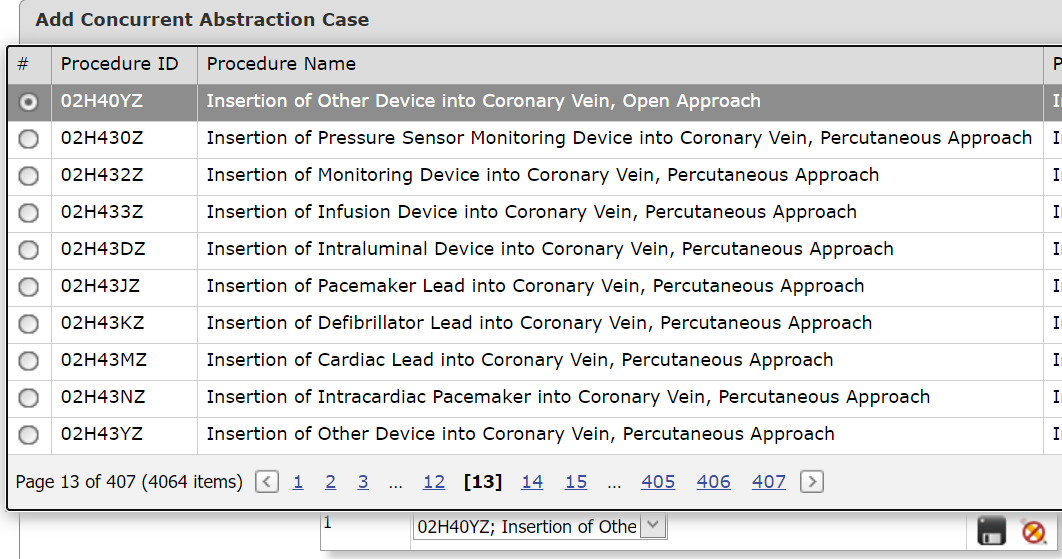The image size is (1062, 559).
Task: Click the procedure combo box text field
Action: 526,526
